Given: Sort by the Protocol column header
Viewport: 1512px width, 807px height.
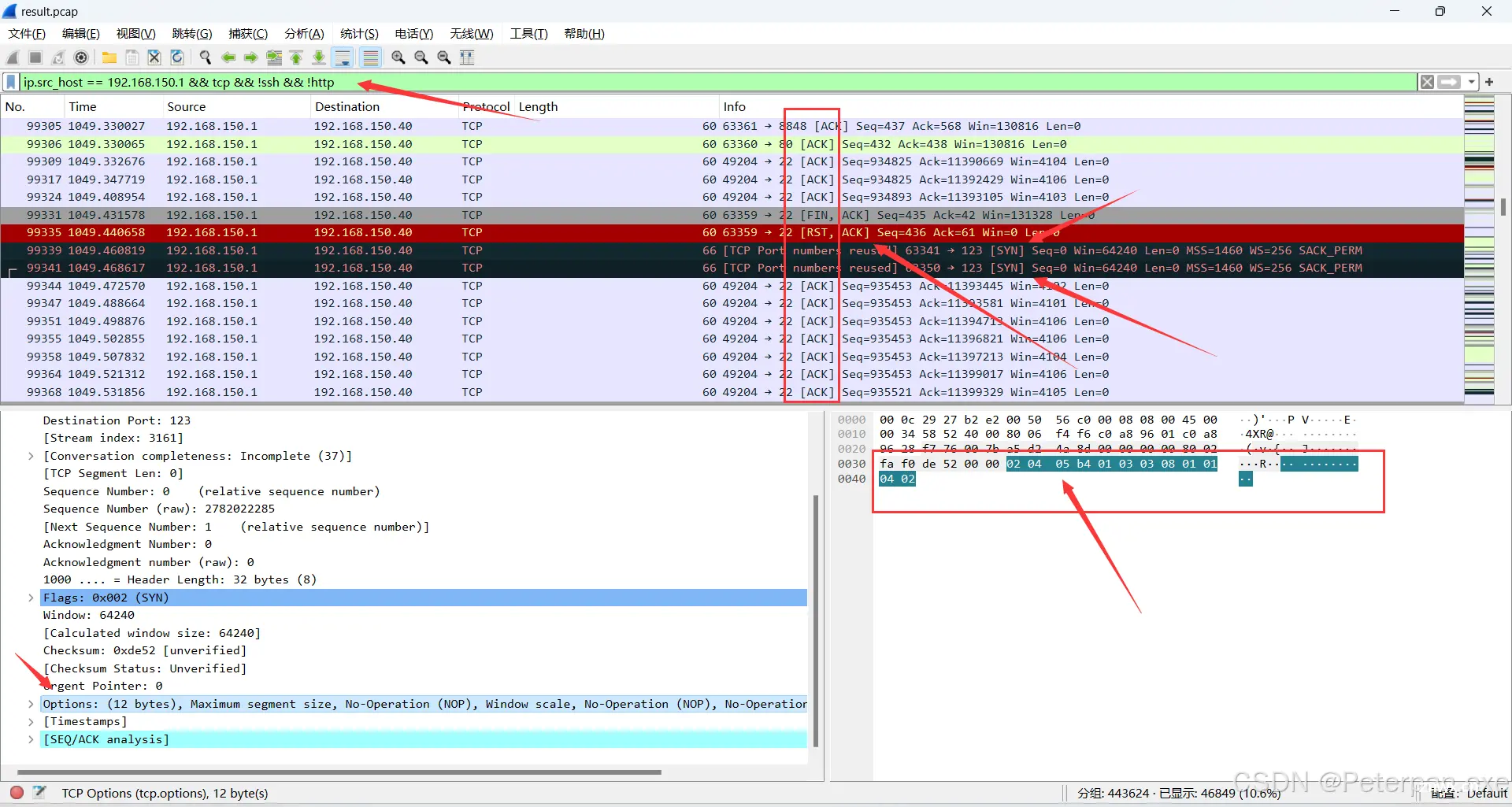Looking at the screenshot, I should coord(486,106).
